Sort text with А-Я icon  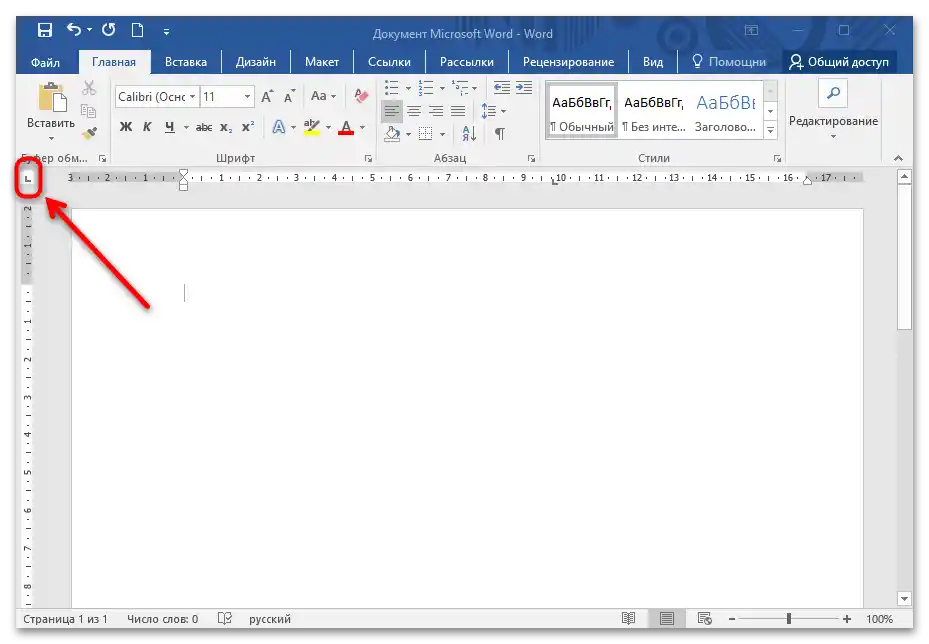469,134
